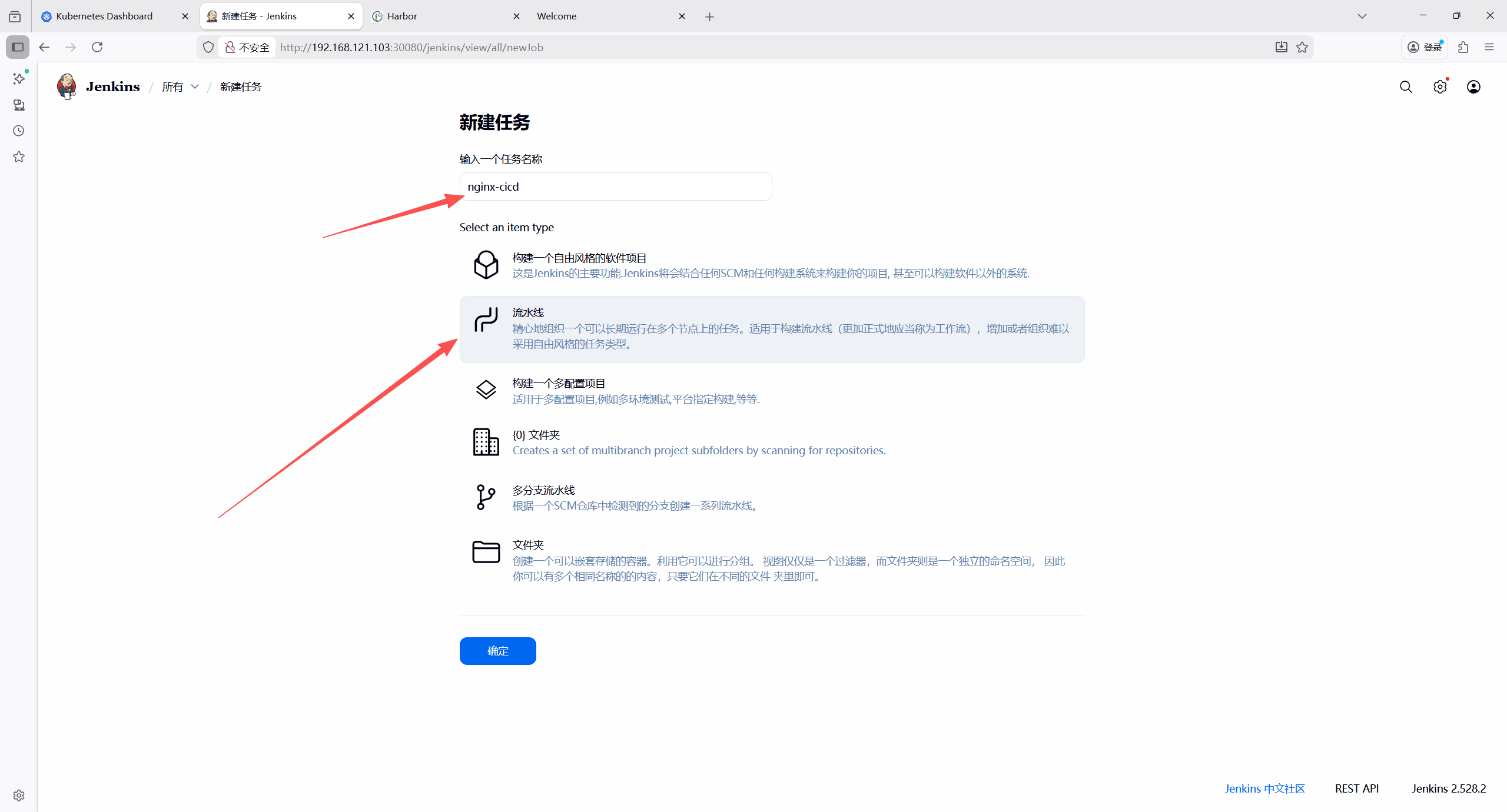
Task: Open the Jenkins 中文社区 link
Action: tap(1264, 788)
